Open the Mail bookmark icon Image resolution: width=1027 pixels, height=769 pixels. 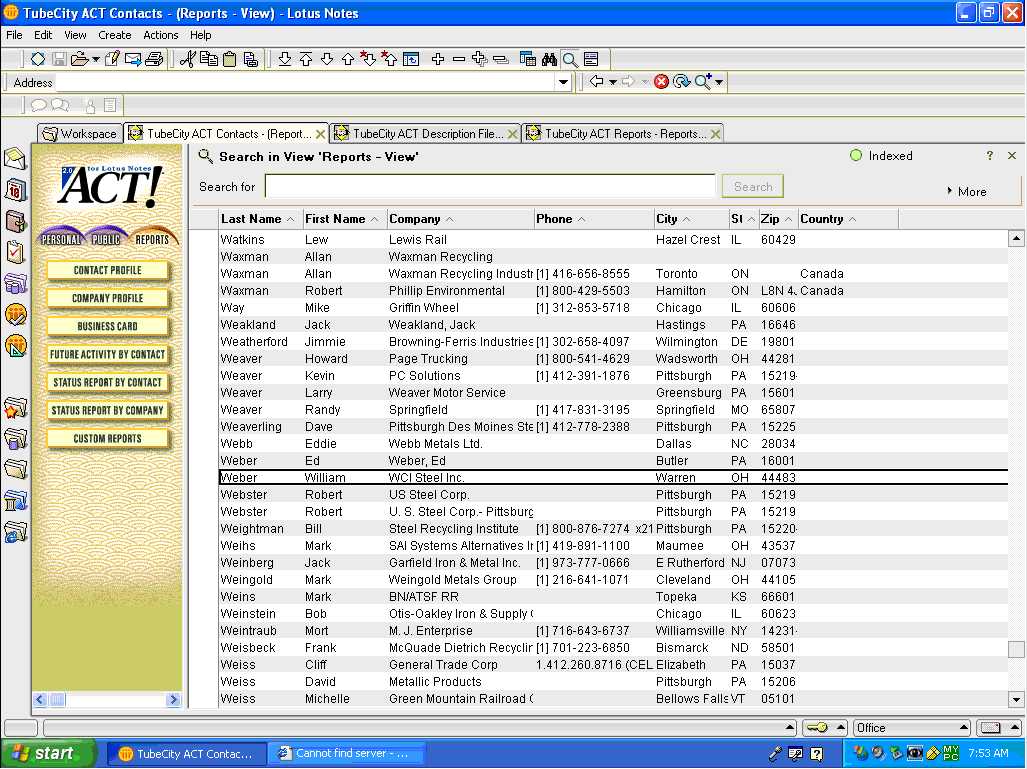(x=15, y=159)
